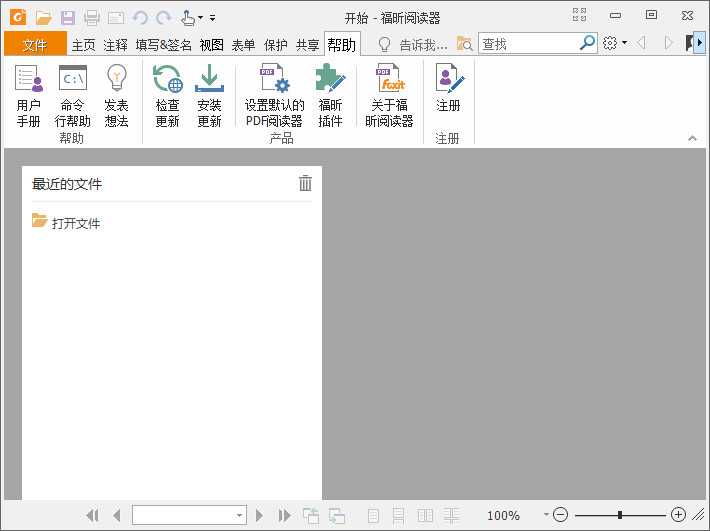Screen dimensions: 710x531
Task: Click the Foxit logo in title bar
Action: [x=18, y=18]
